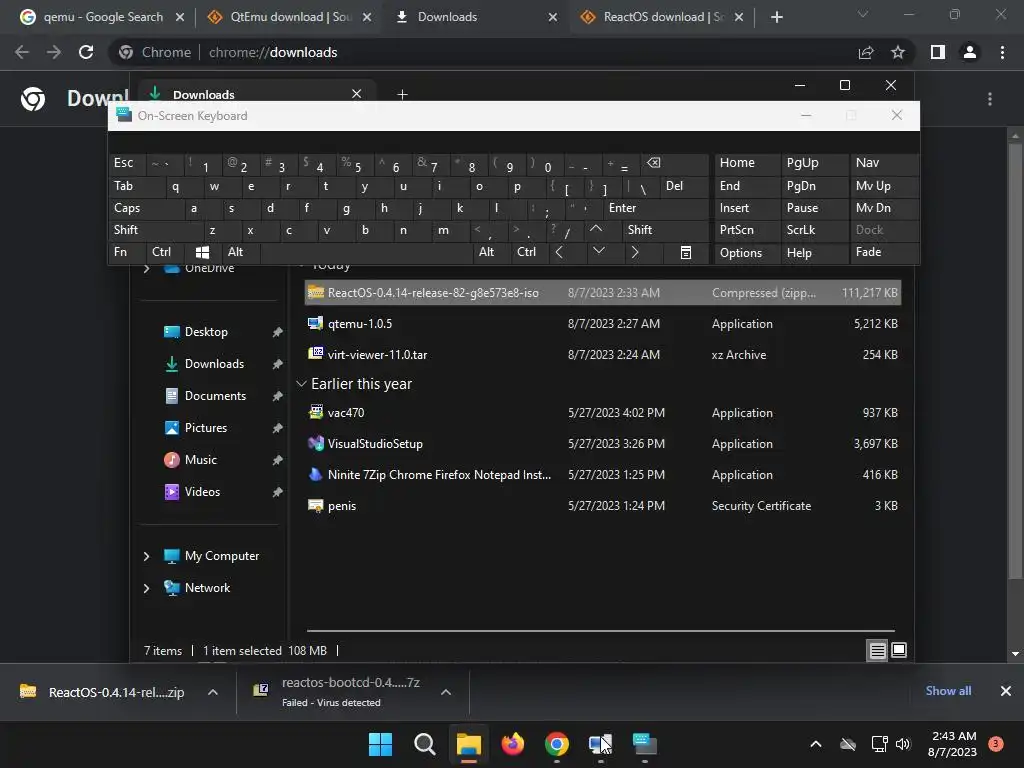Open options arrow for reactos-bootcd download
Image resolution: width=1024 pixels, height=768 pixels.
[446, 692]
